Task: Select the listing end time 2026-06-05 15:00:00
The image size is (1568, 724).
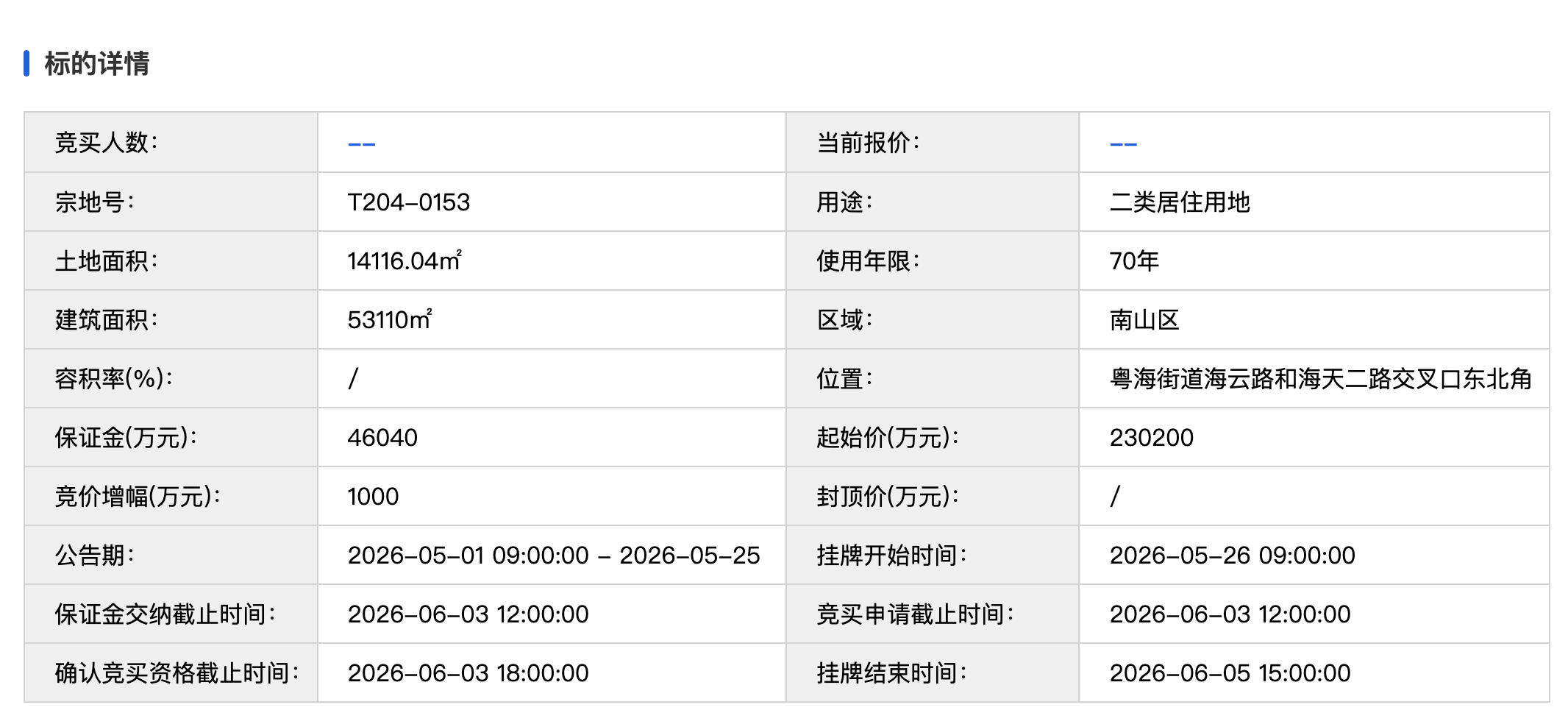Action: tap(1230, 673)
